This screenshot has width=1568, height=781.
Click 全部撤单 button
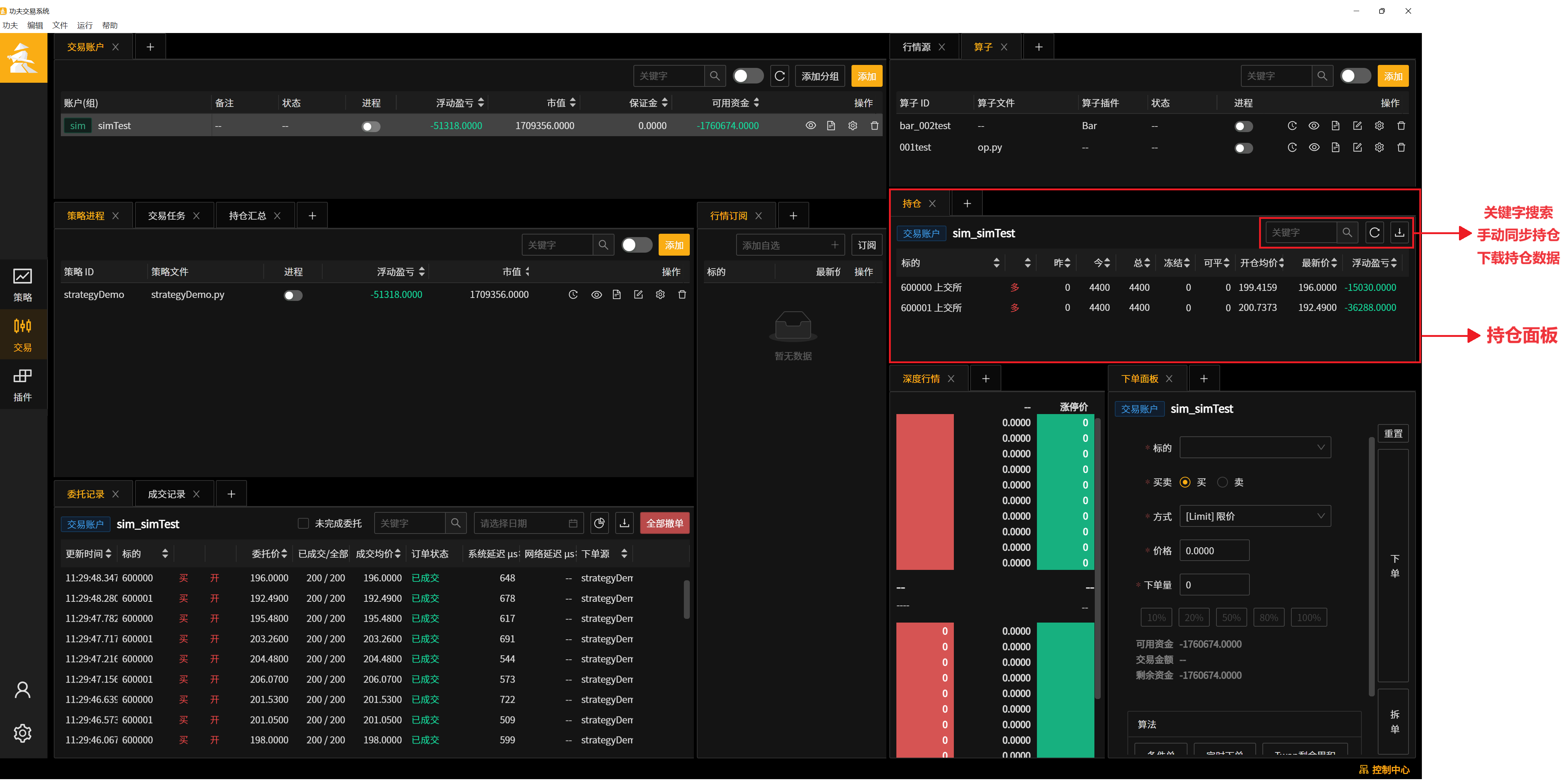tap(664, 524)
